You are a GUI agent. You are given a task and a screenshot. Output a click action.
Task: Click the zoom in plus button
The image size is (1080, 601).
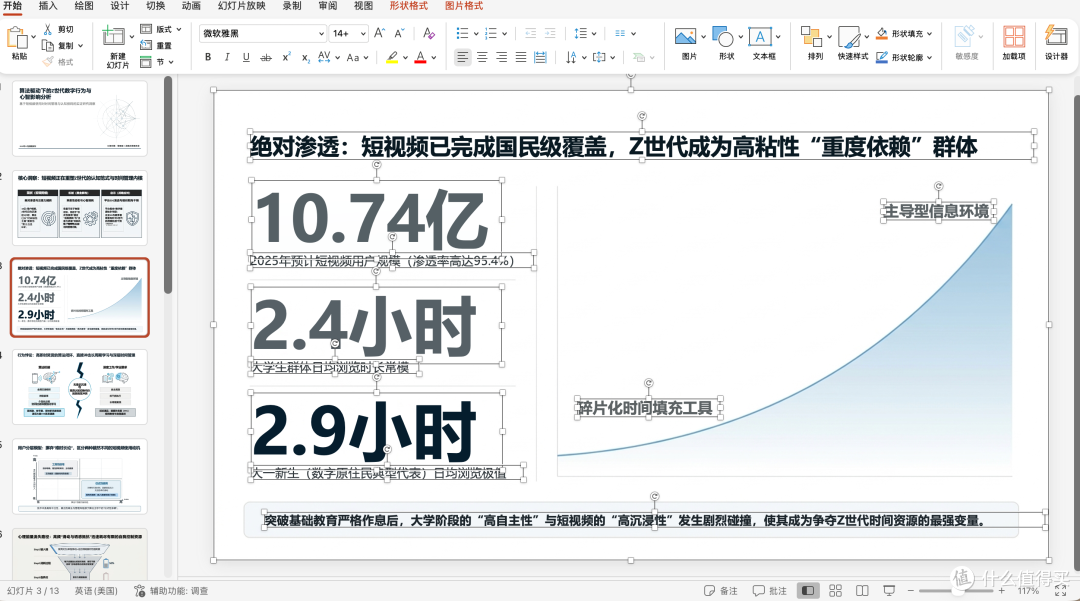click(1001, 591)
